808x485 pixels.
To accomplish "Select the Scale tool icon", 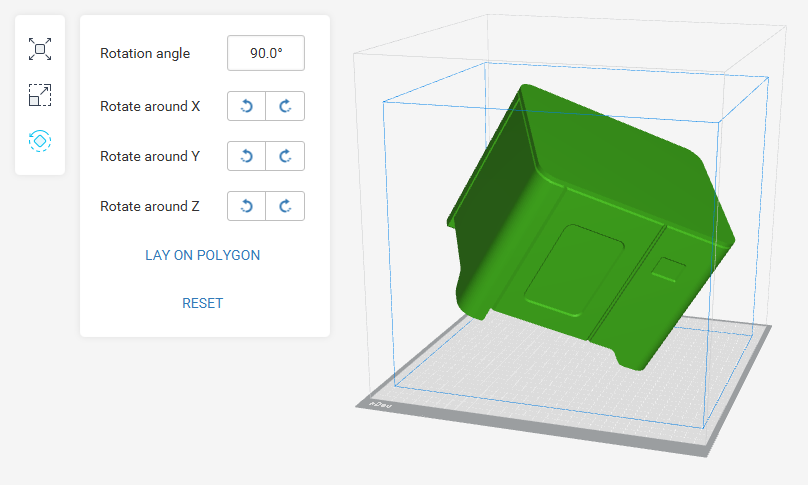I will (40, 95).
